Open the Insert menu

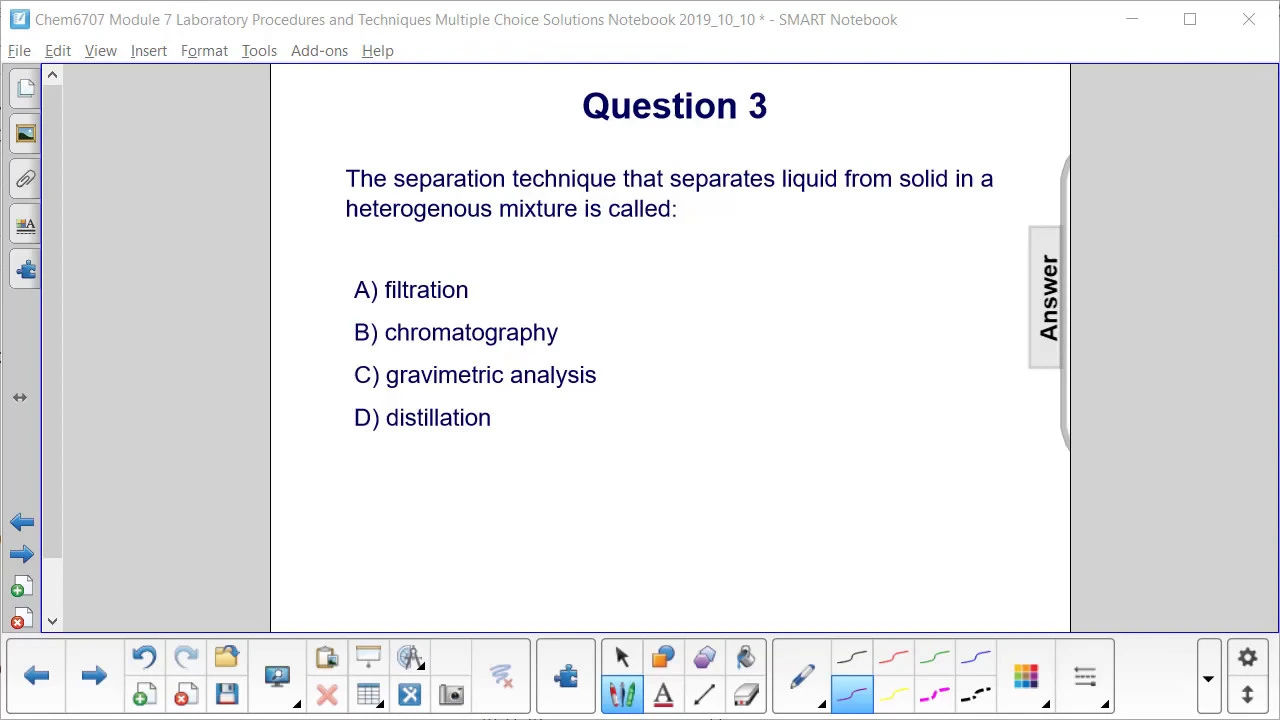(149, 50)
